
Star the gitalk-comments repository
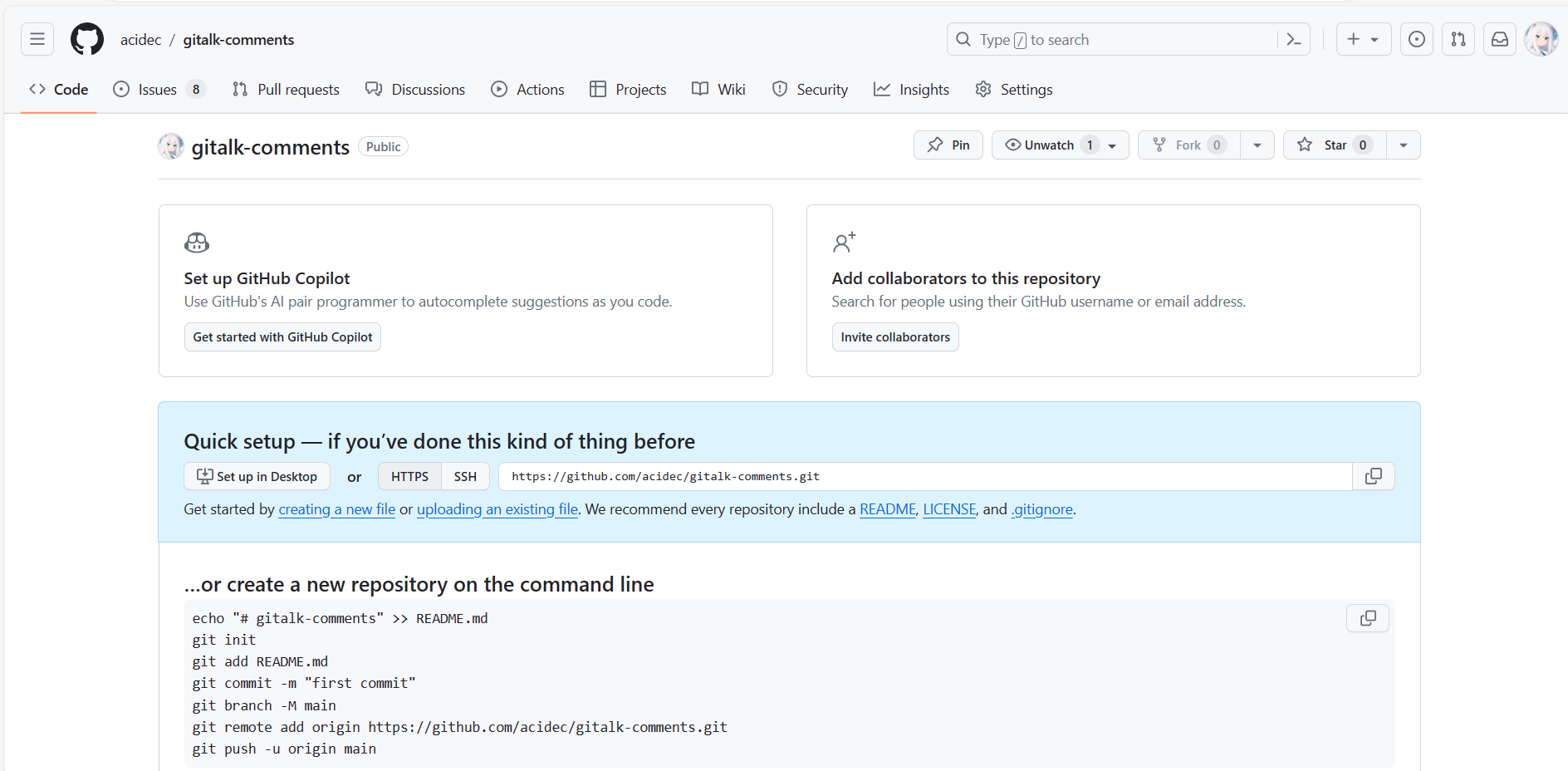[x=1335, y=145]
